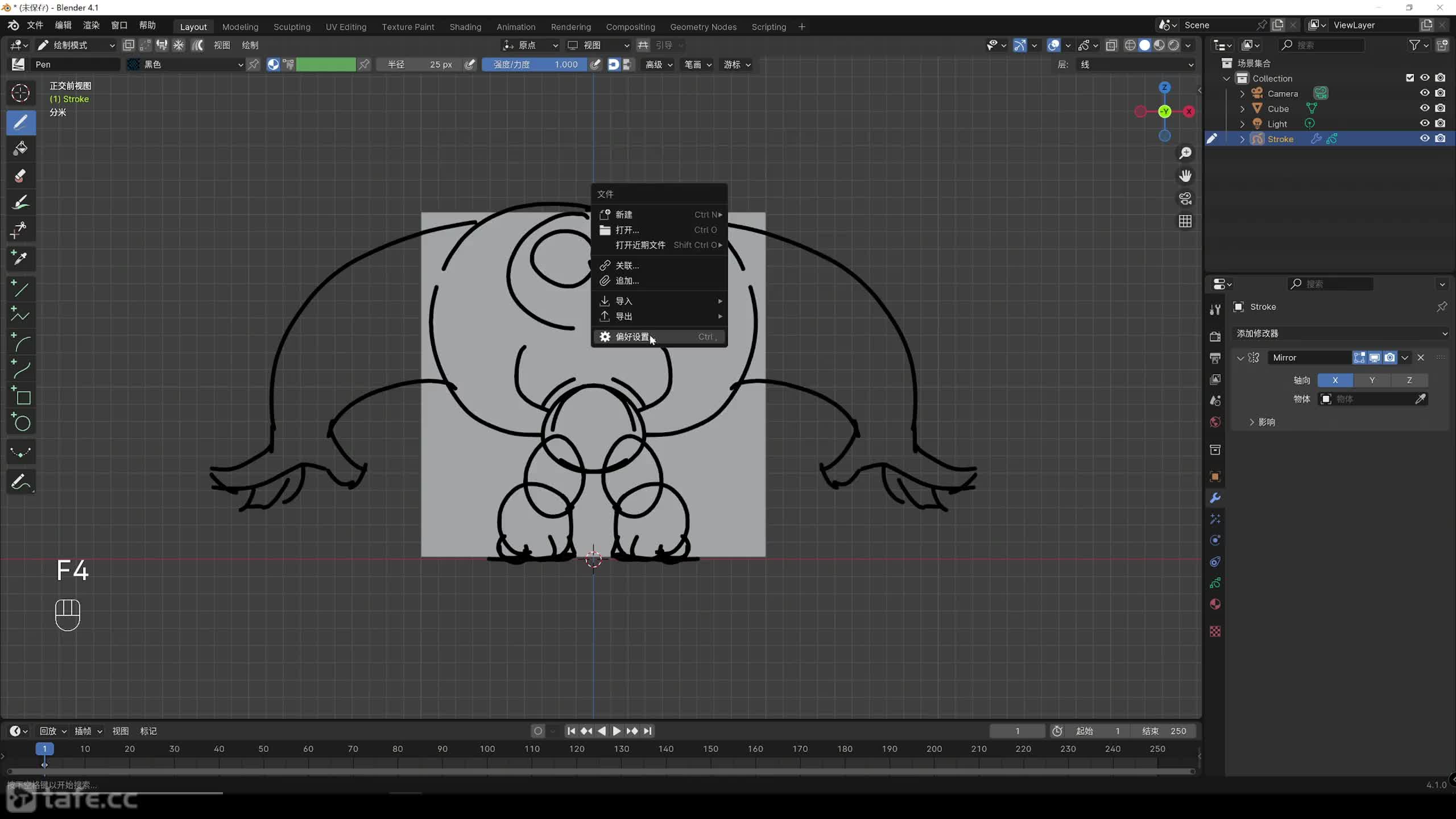
Task: Select the Annotate tool
Action: pos(20,482)
